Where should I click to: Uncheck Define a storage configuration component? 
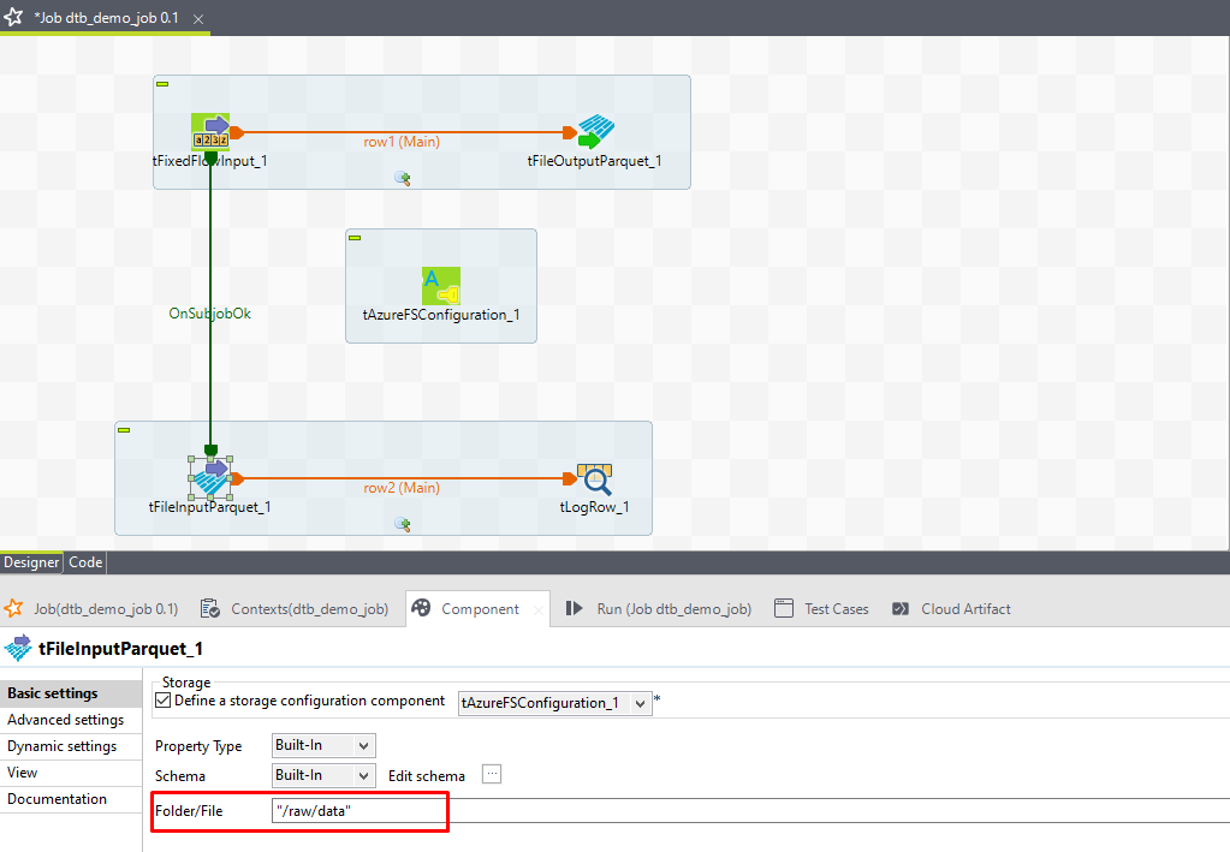163,701
